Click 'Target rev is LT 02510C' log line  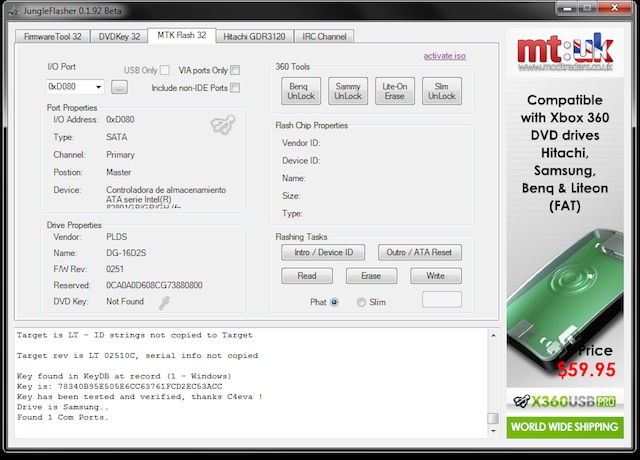(x=138, y=356)
